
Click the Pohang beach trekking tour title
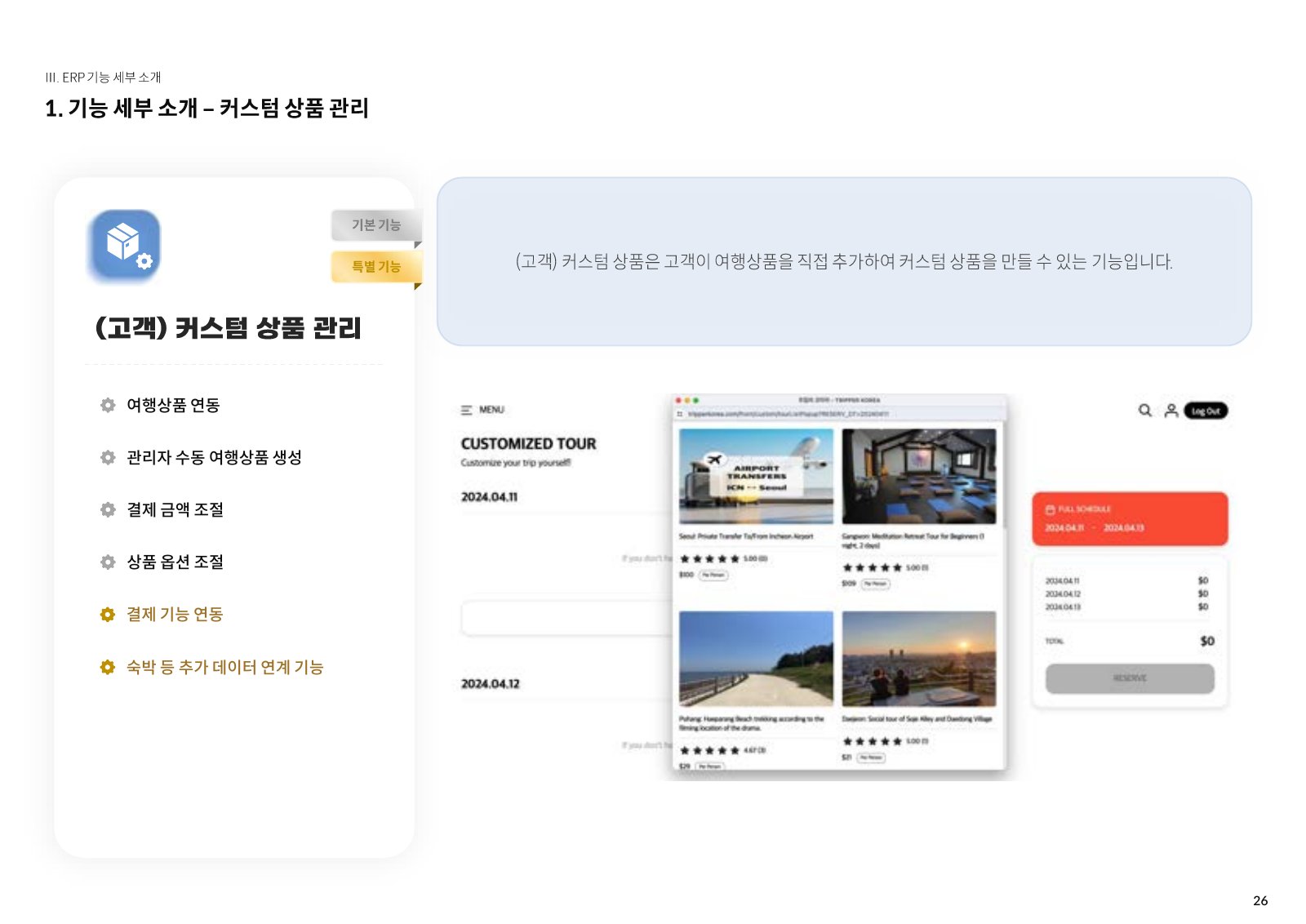[752, 723]
